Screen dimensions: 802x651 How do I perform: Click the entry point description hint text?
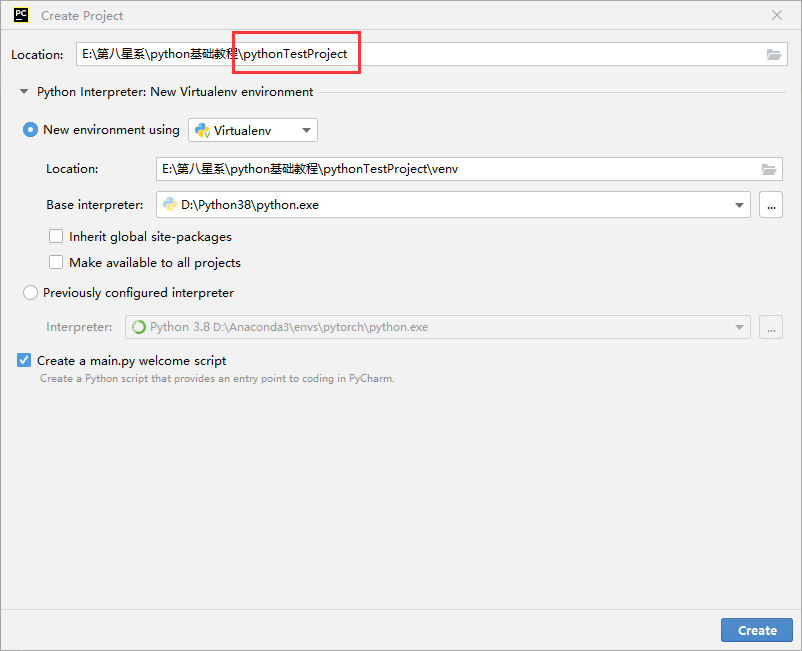tap(217, 379)
